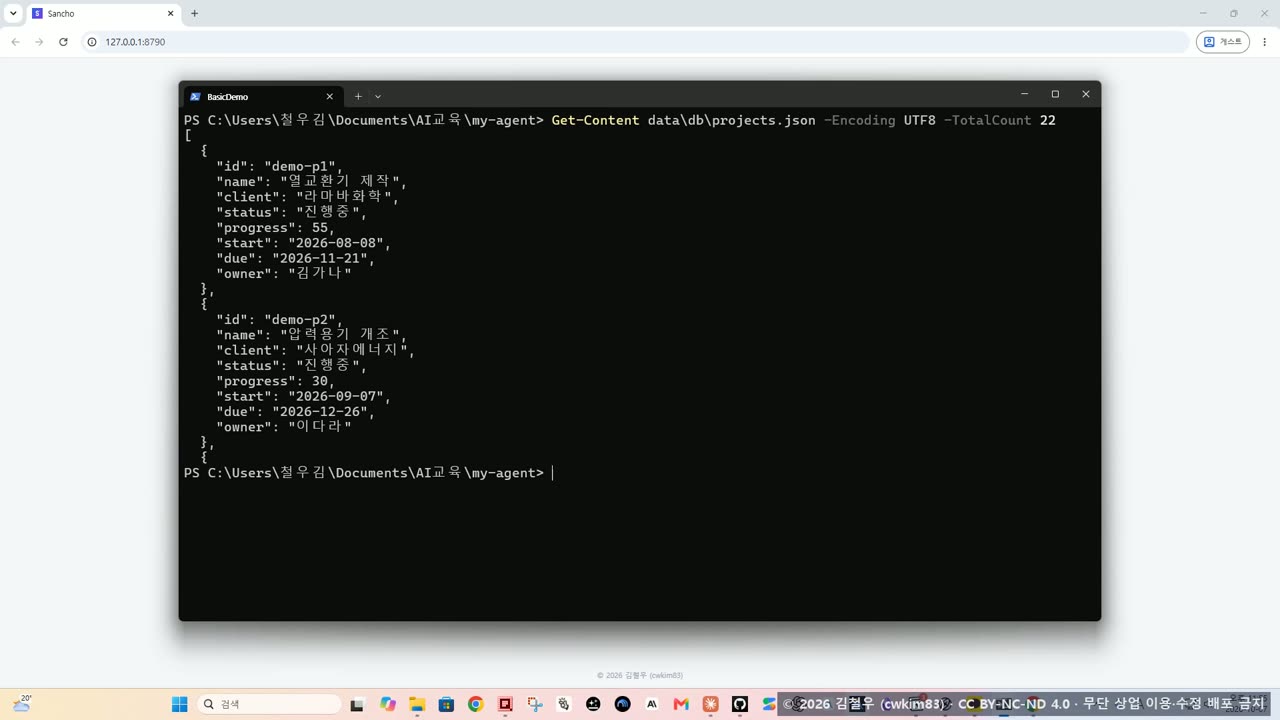Click the Get-Content command text
The width and height of the screenshot is (1280, 720).
point(595,120)
